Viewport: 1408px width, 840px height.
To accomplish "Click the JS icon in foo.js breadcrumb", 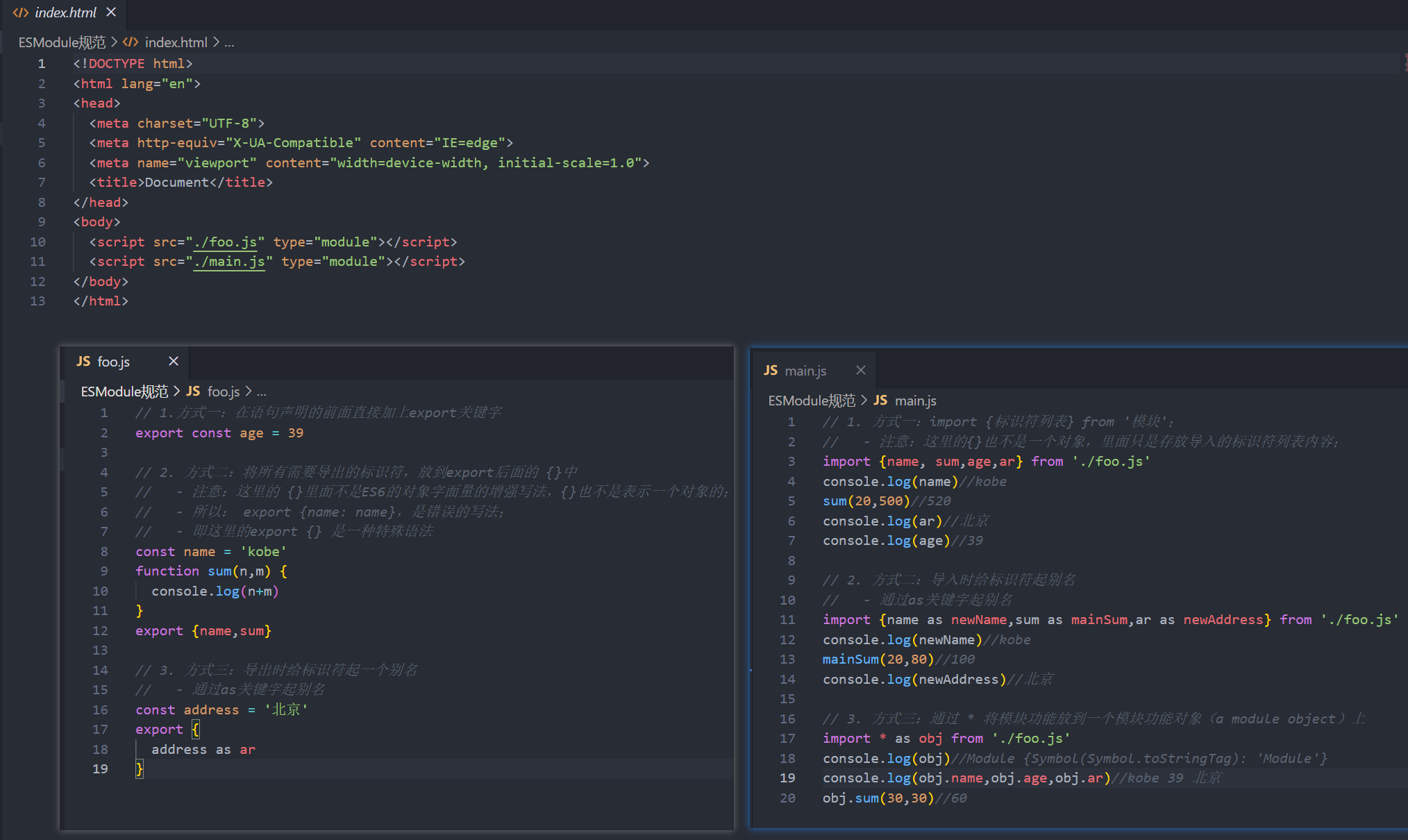I will (193, 392).
